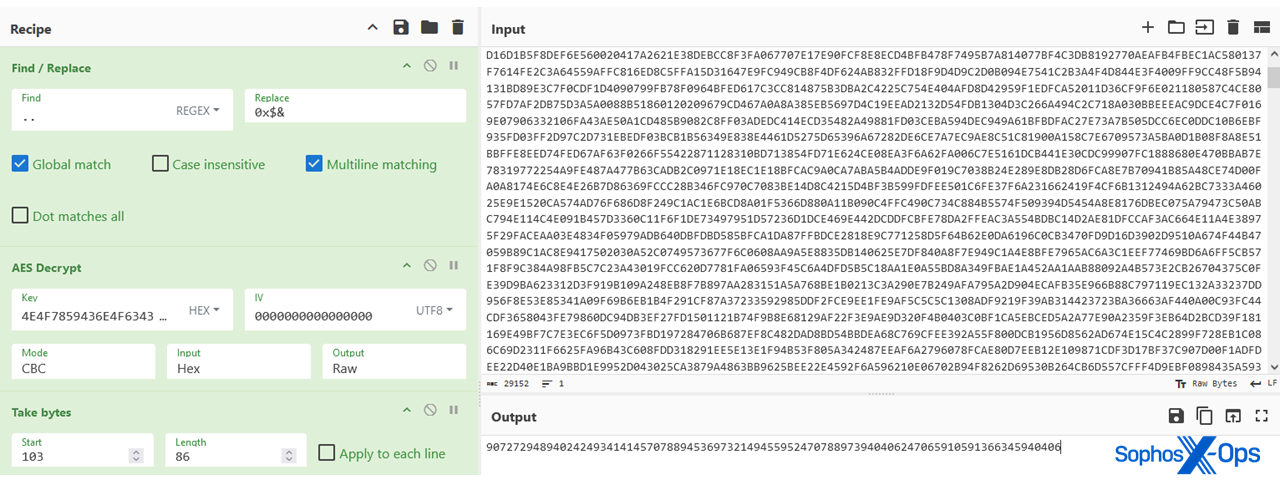
Task: Disable the Find / Replace operation
Action: point(430,67)
